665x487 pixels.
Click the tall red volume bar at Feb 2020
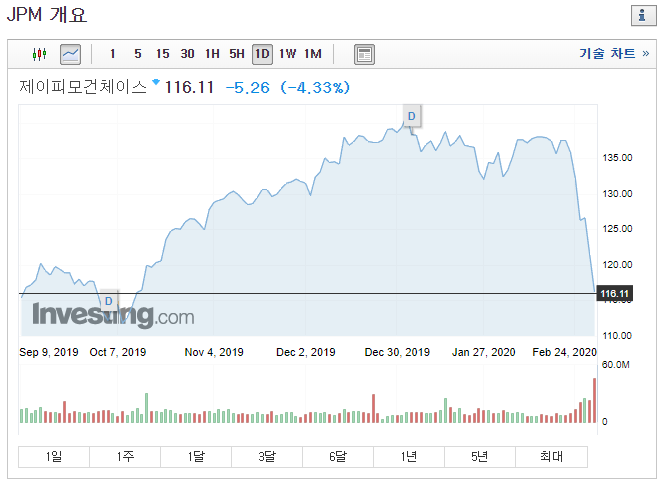click(595, 400)
